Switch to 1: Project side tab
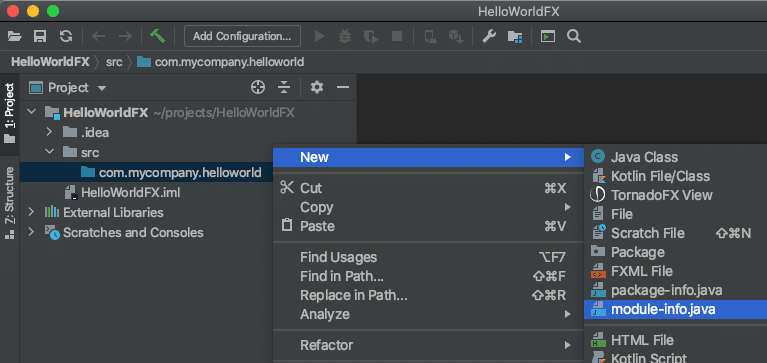The height and width of the screenshot is (363, 767). [9, 113]
